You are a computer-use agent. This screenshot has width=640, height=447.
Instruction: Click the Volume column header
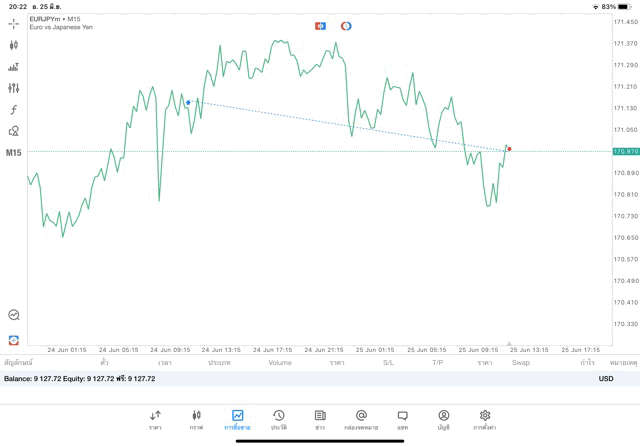pyautogui.click(x=280, y=362)
